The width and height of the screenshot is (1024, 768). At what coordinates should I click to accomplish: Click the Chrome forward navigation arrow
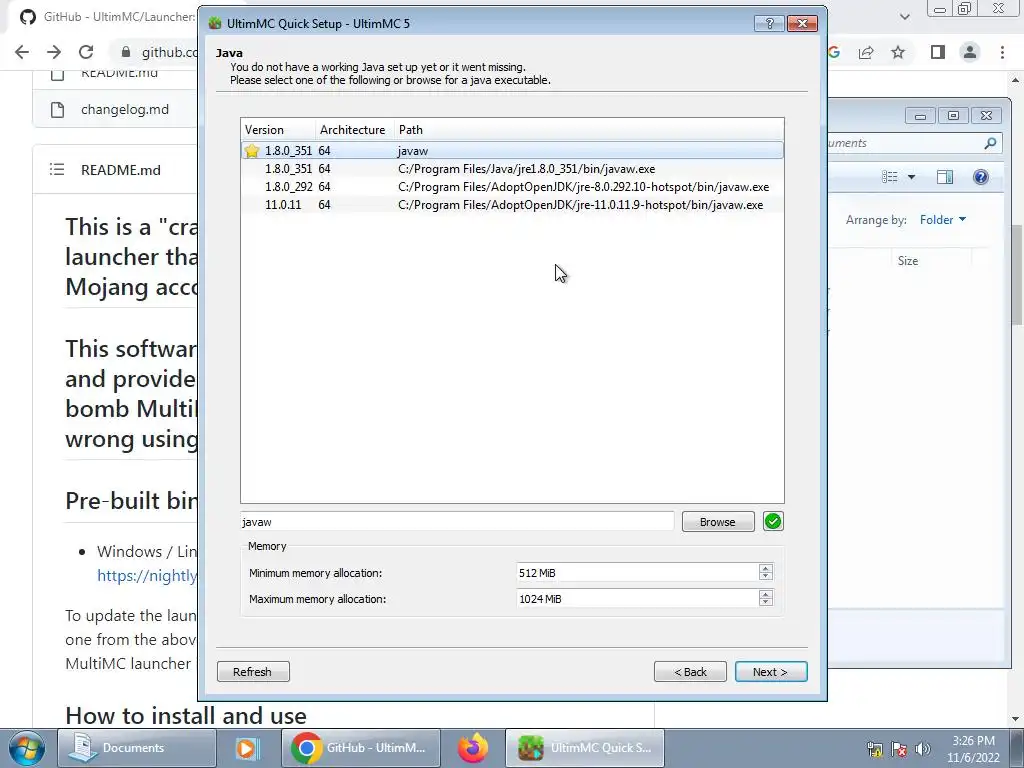[54, 52]
